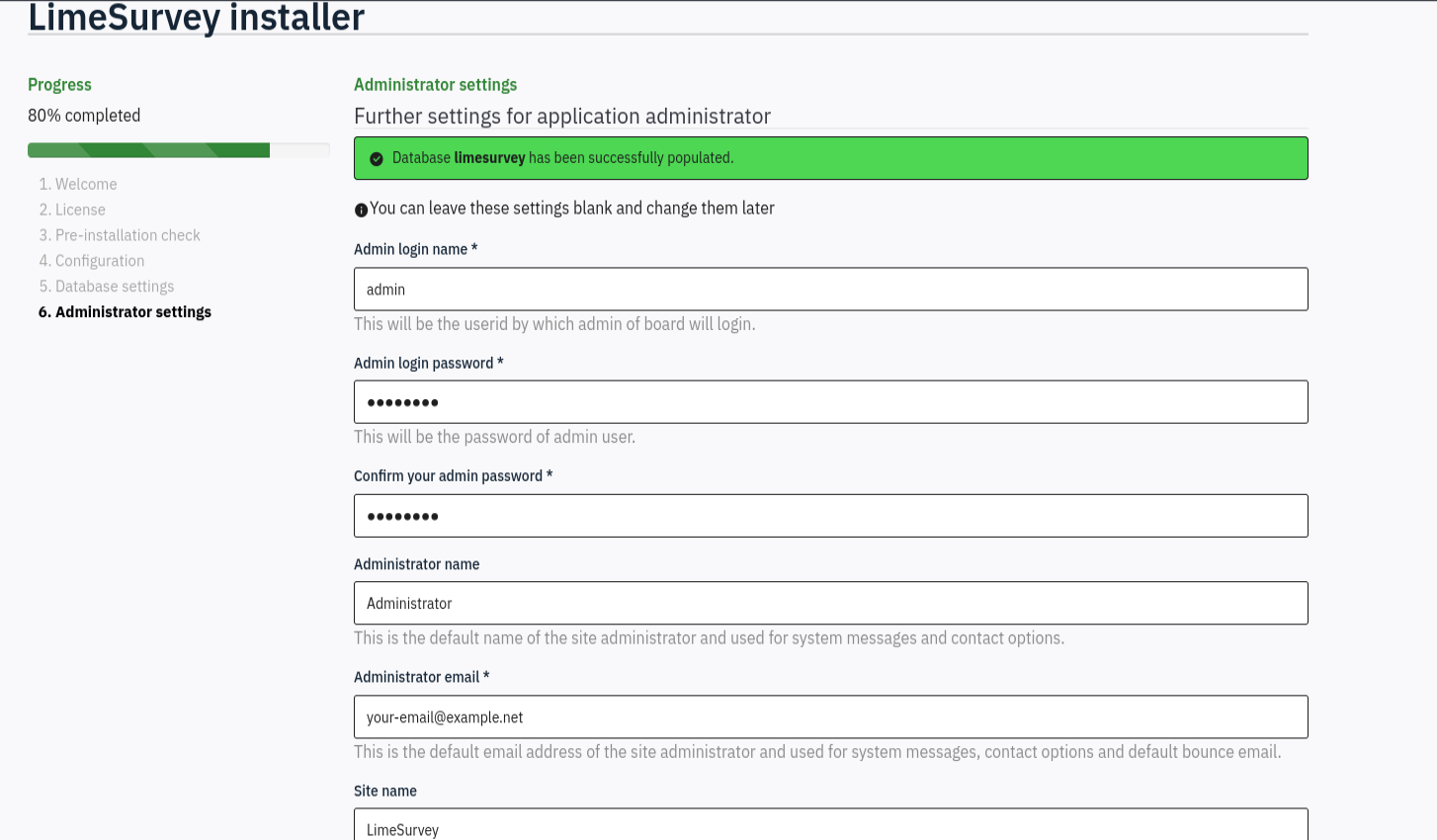Click the default email address hint text

pyautogui.click(x=817, y=752)
